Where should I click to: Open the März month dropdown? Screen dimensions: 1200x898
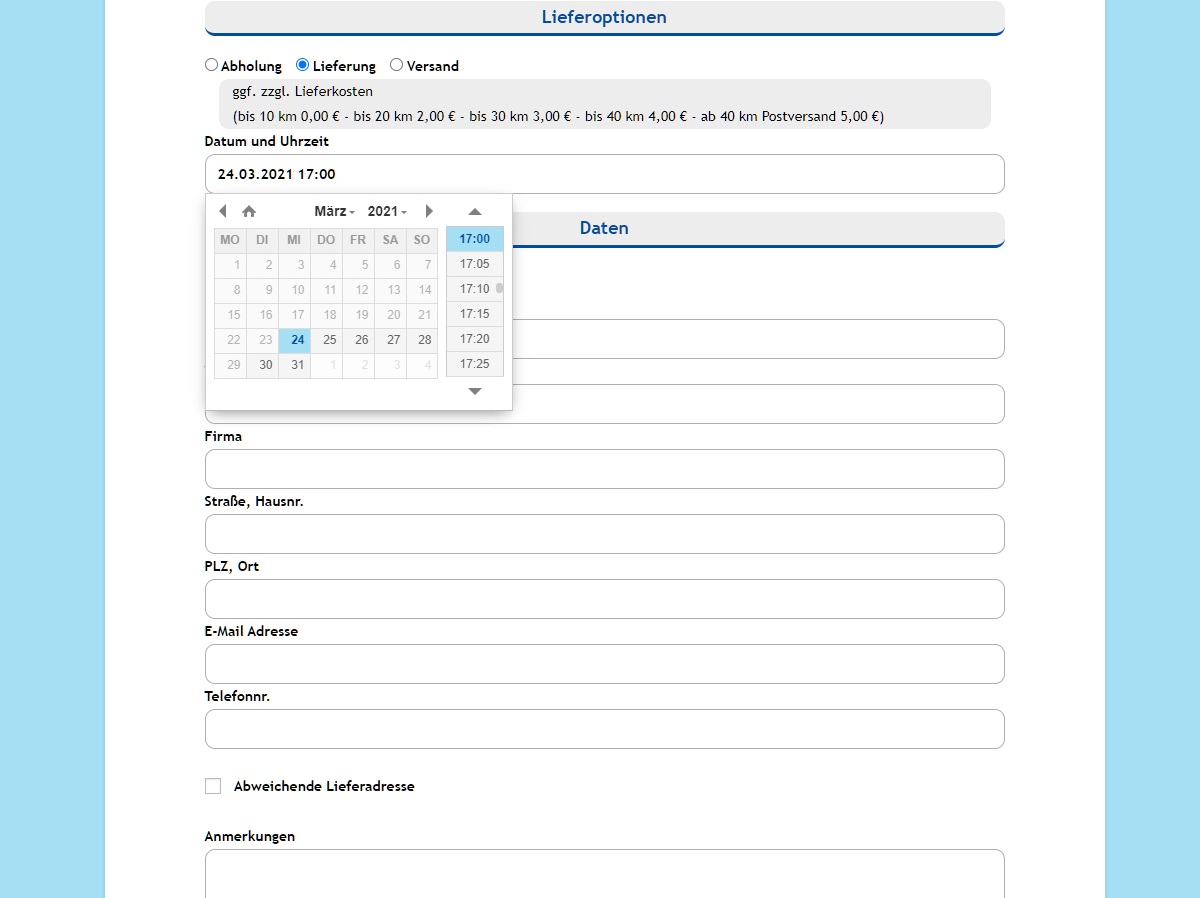point(334,211)
